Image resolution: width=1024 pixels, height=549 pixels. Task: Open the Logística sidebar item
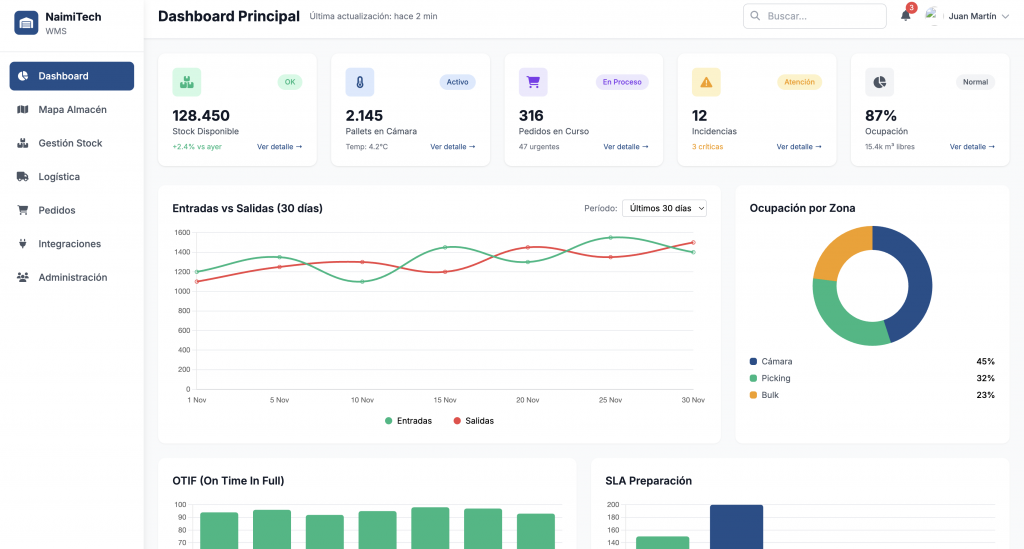tap(59, 177)
